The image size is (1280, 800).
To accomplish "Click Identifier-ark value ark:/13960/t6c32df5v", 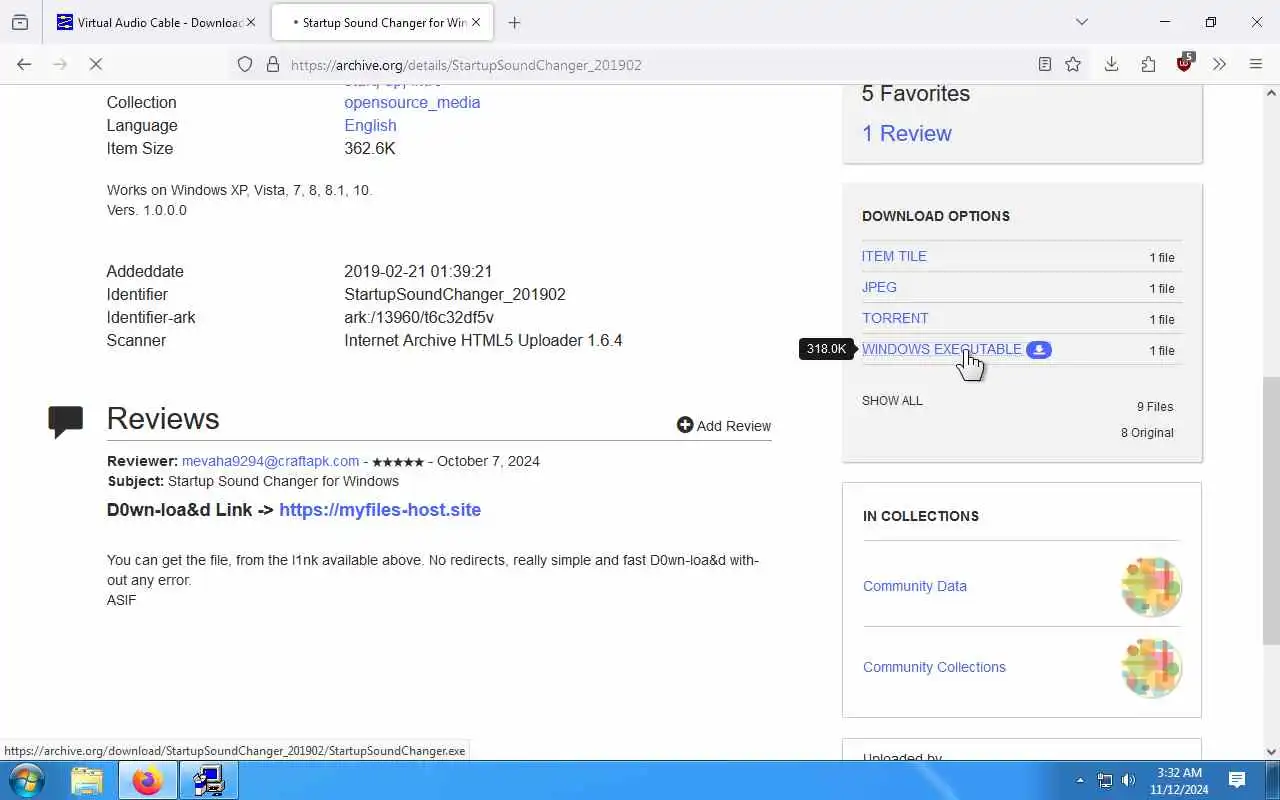I will click(x=419, y=317).
